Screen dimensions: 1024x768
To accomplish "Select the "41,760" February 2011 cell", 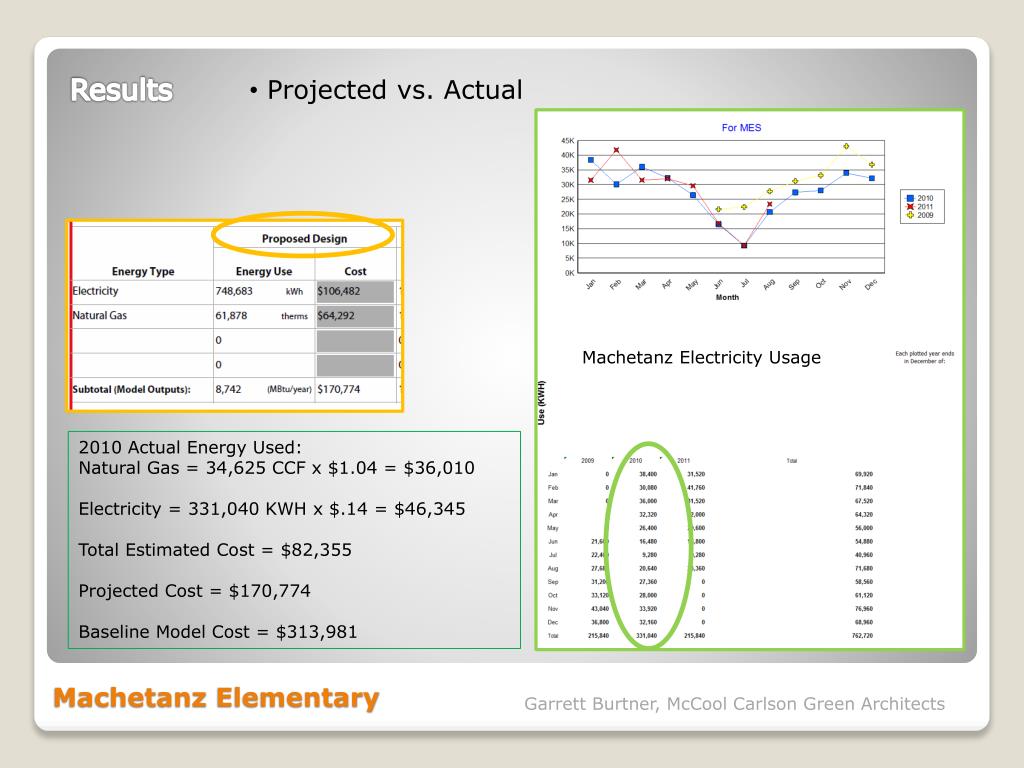I will (x=696, y=488).
